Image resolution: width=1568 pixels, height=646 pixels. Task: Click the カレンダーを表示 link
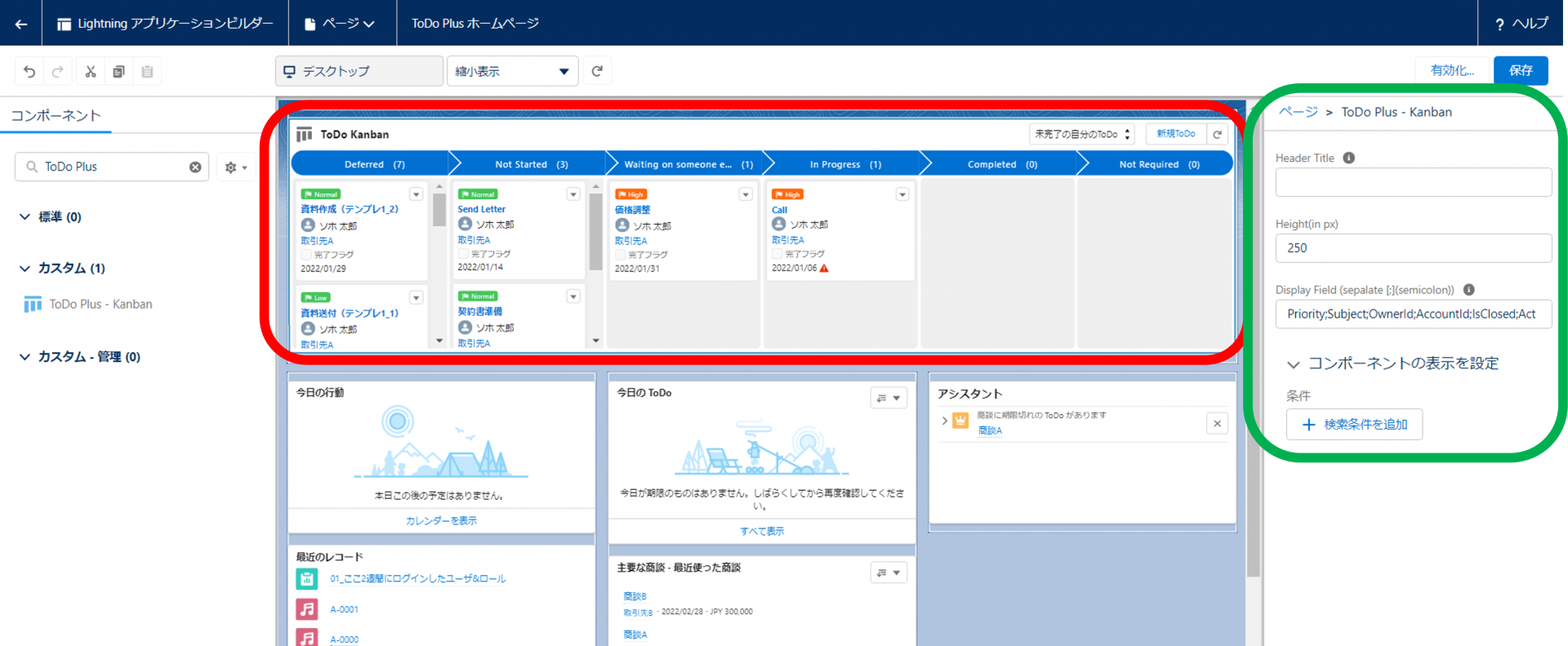(x=441, y=521)
